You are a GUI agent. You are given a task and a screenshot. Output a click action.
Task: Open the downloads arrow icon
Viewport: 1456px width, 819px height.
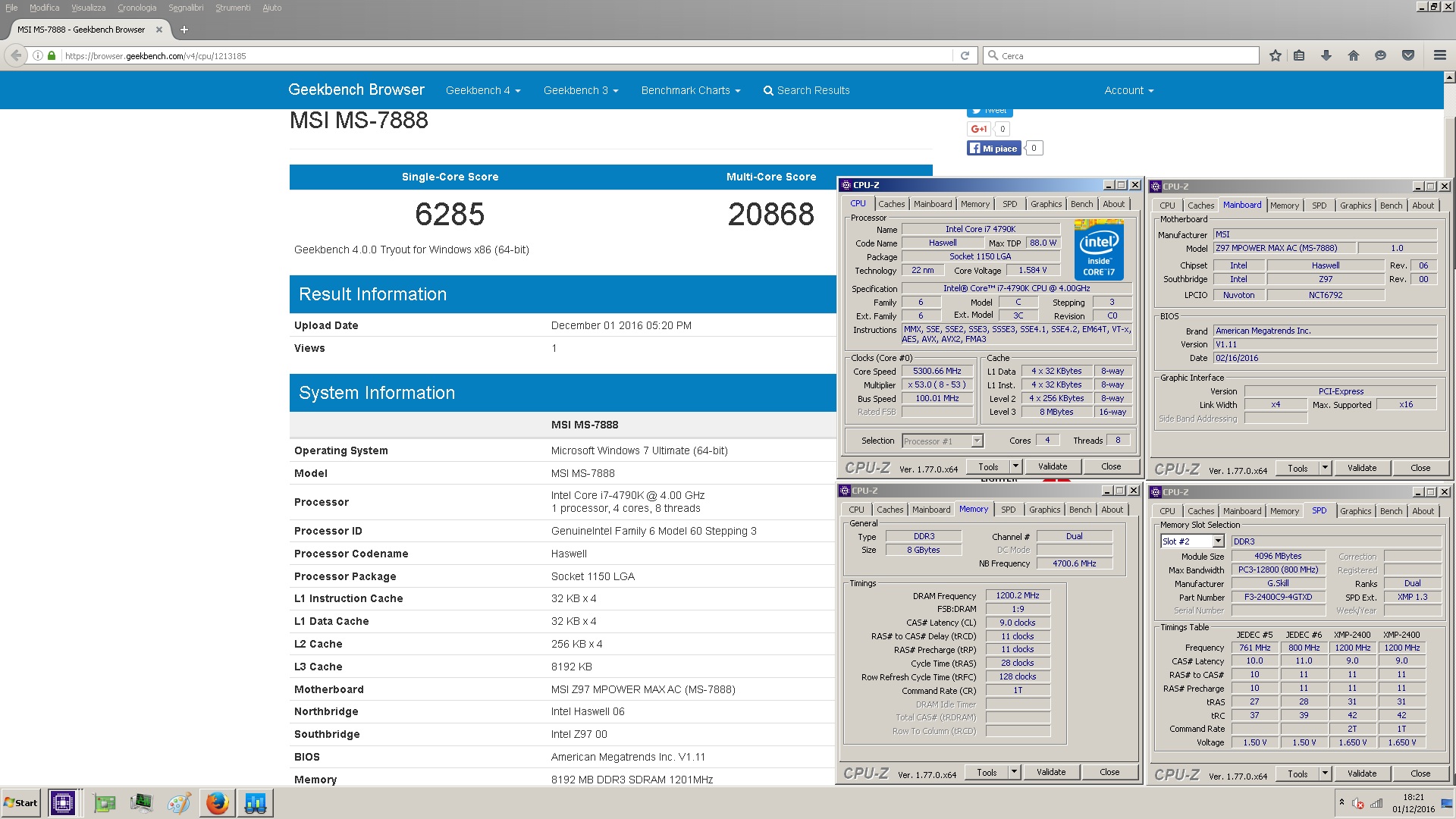pos(1326,55)
